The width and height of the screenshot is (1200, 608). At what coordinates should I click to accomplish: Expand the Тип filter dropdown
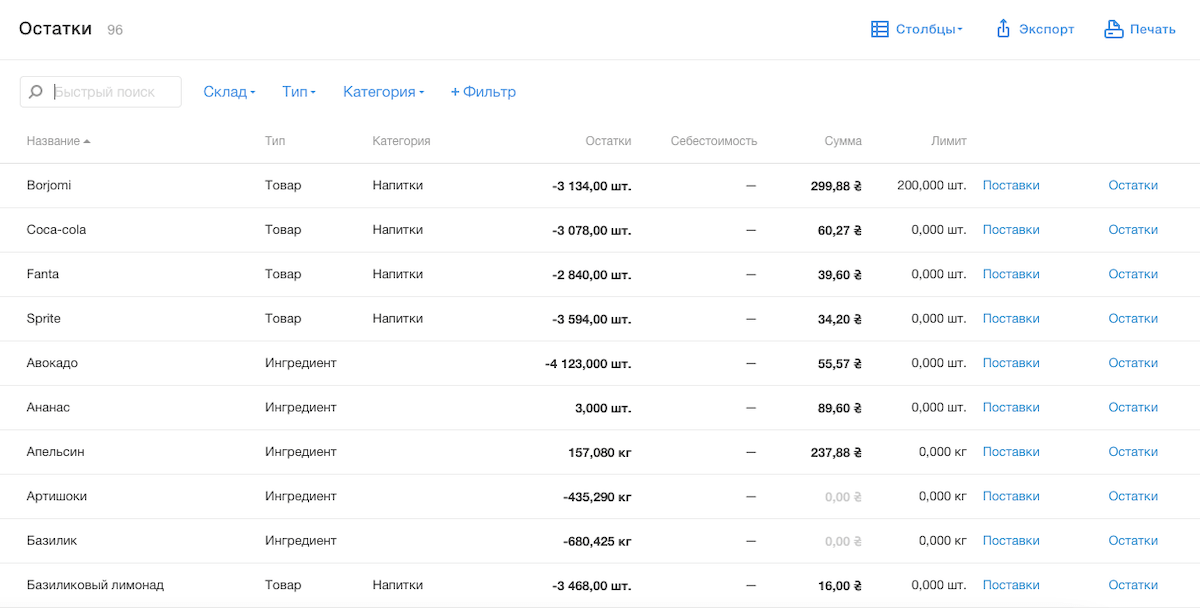298,92
